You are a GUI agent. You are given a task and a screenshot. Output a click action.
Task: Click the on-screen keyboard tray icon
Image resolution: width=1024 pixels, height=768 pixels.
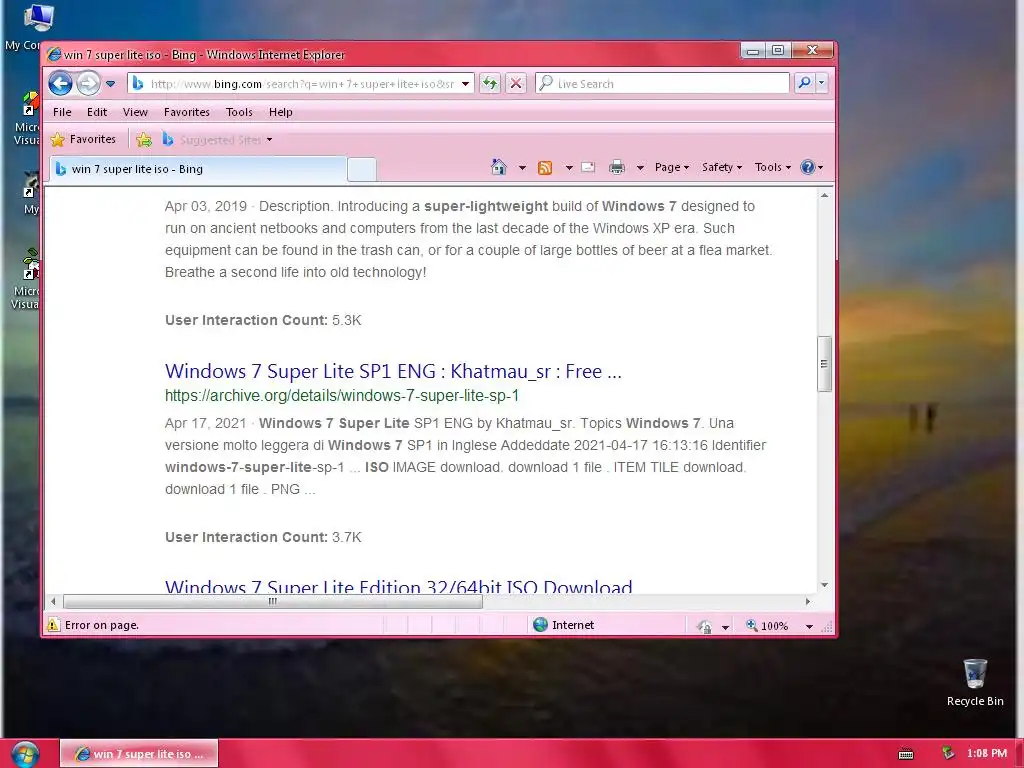[x=906, y=754]
